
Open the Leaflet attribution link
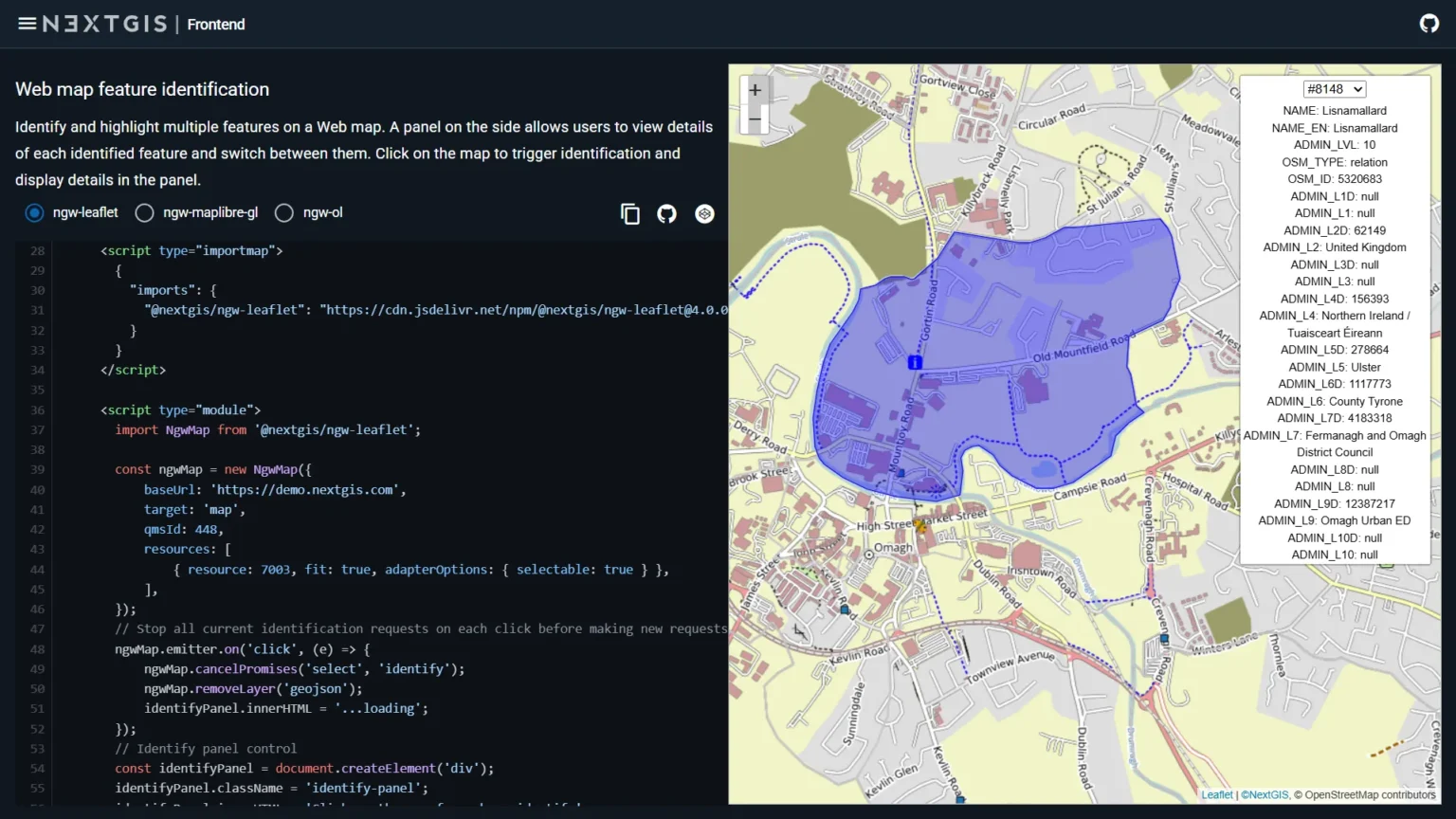coord(1217,795)
